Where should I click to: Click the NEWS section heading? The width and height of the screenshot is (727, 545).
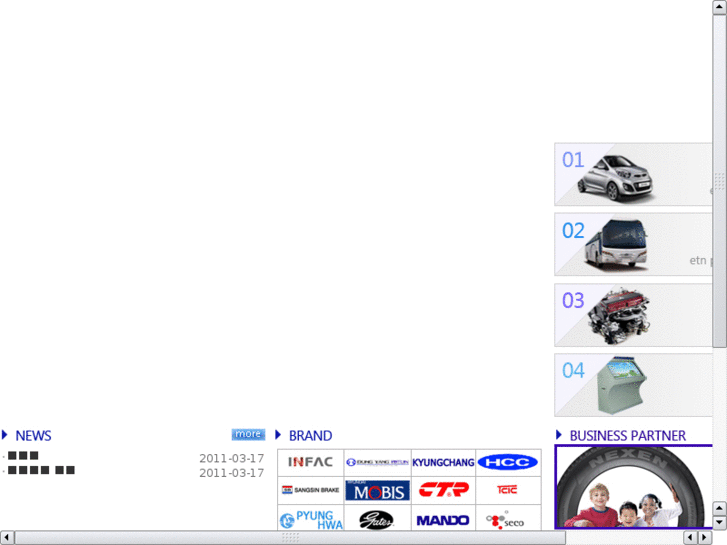tap(33, 436)
